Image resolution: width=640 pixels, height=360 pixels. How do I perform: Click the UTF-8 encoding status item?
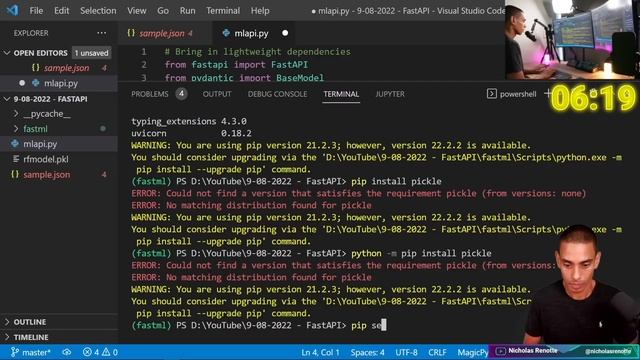pyautogui.click(x=406, y=352)
